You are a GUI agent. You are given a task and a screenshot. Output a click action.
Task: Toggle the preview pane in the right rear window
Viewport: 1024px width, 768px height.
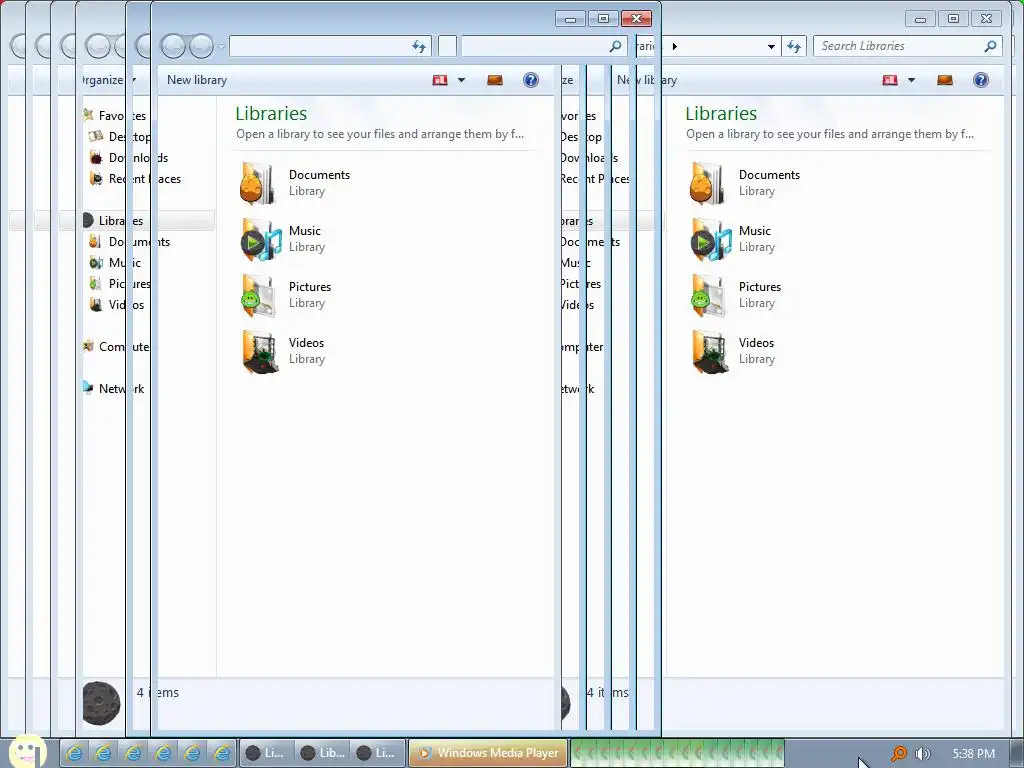[x=945, y=80]
